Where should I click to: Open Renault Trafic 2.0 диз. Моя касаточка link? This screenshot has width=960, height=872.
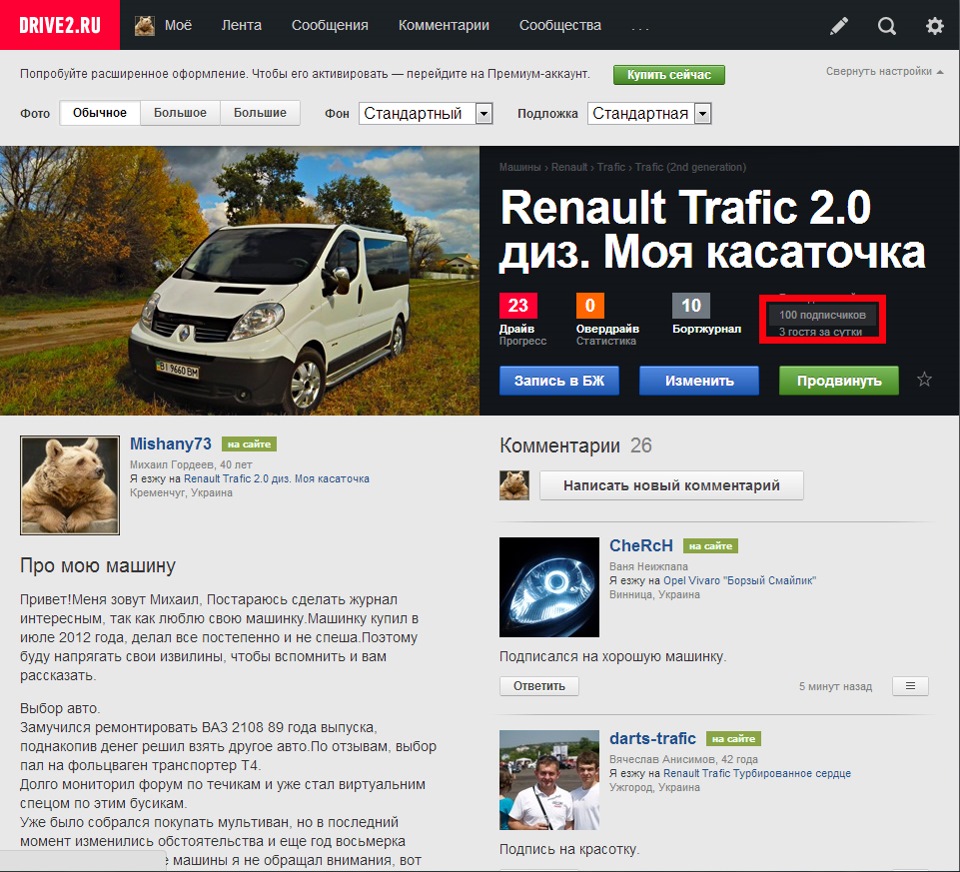tap(276, 479)
